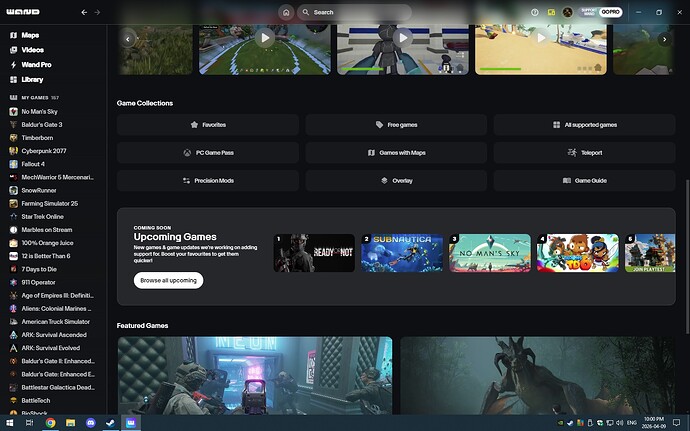690x431 pixels.
Task: Select Timberborn in the games list
Action: click(x=37, y=138)
